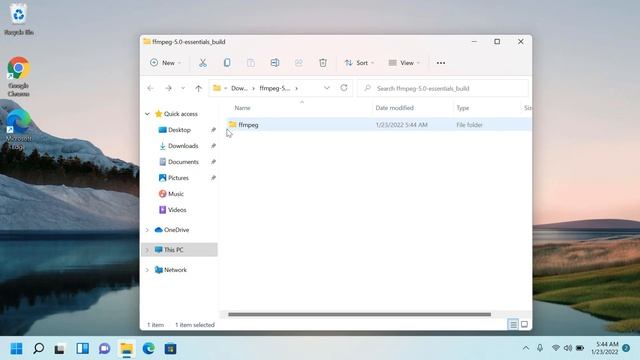Open address bar history dropdown

pyautogui.click(x=327, y=88)
